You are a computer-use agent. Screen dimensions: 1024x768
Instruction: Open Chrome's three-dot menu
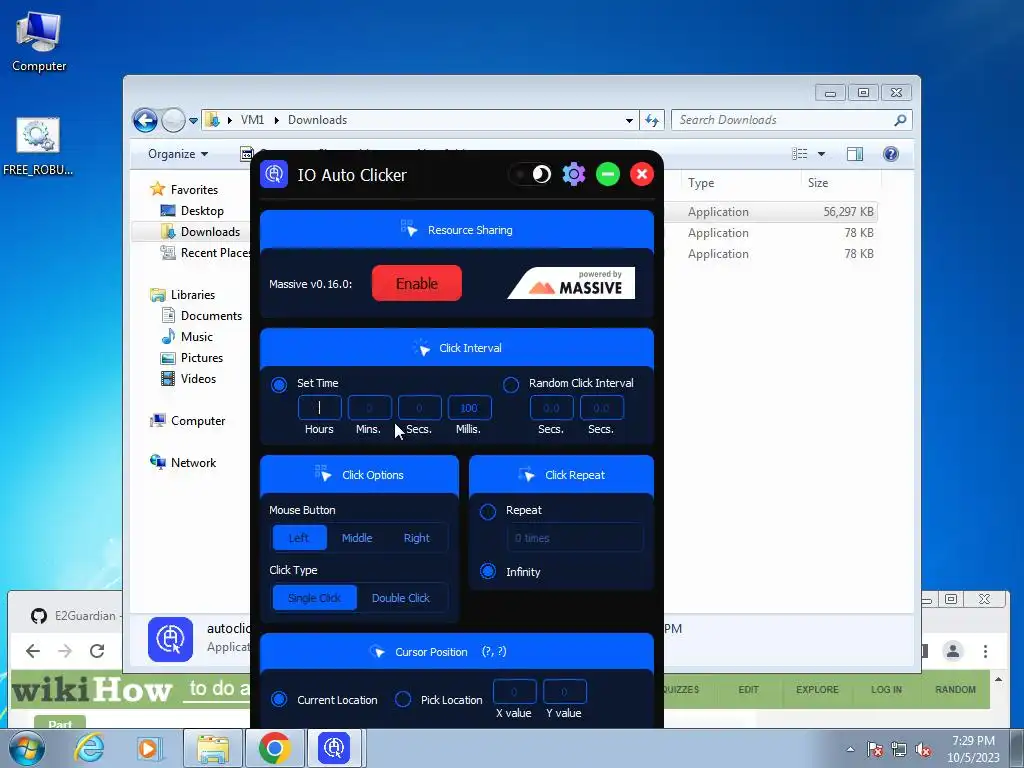pos(985,651)
